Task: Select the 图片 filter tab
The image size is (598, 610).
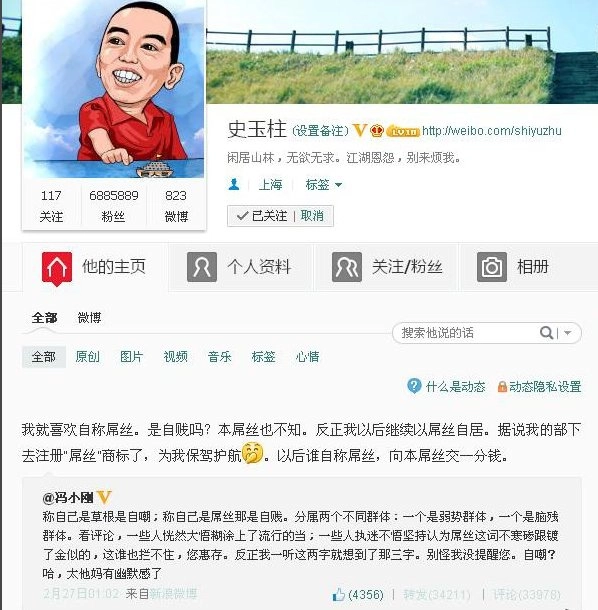Action: pyautogui.click(x=131, y=357)
